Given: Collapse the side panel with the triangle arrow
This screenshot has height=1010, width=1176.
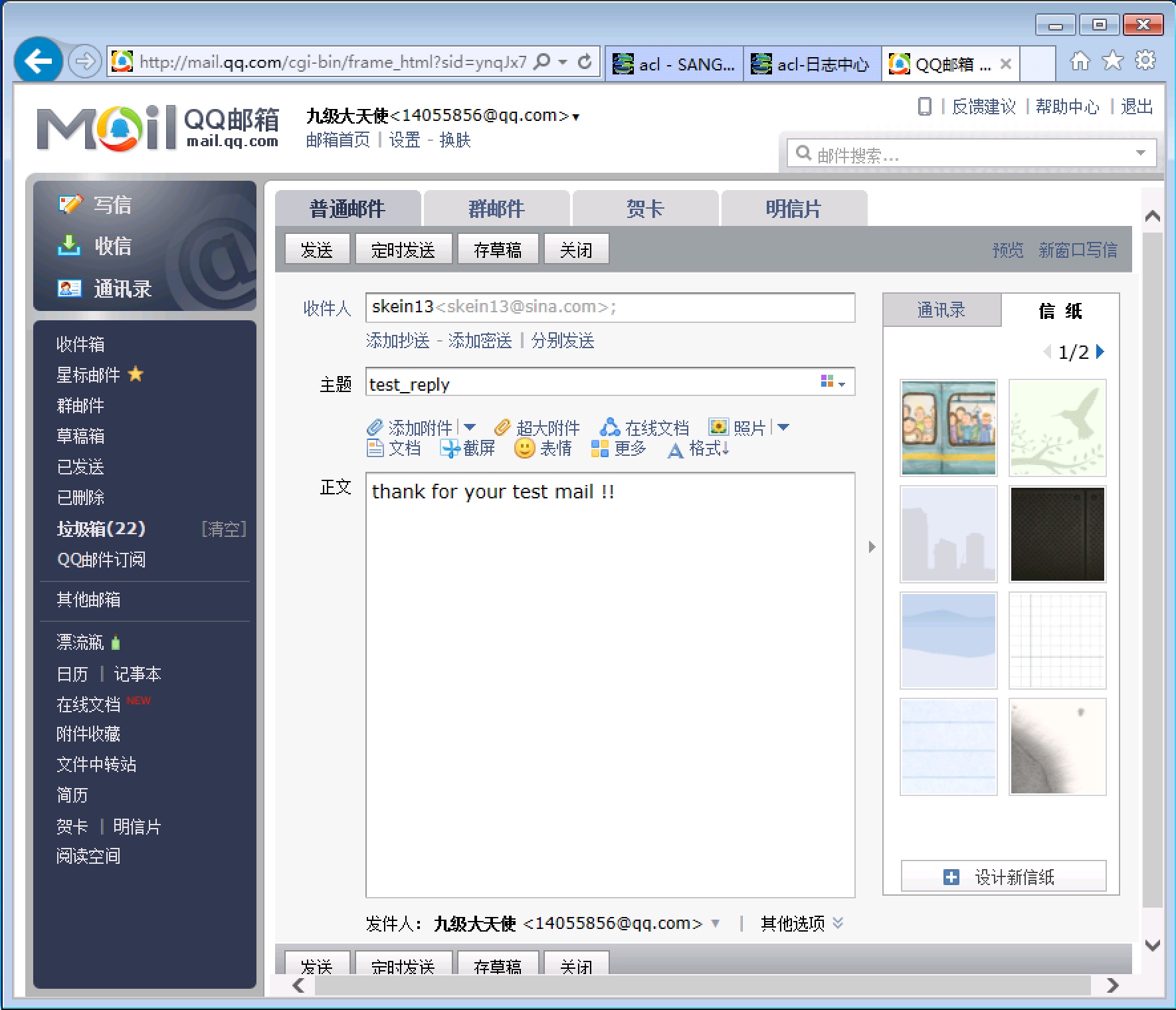Looking at the screenshot, I should (x=872, y=547).
